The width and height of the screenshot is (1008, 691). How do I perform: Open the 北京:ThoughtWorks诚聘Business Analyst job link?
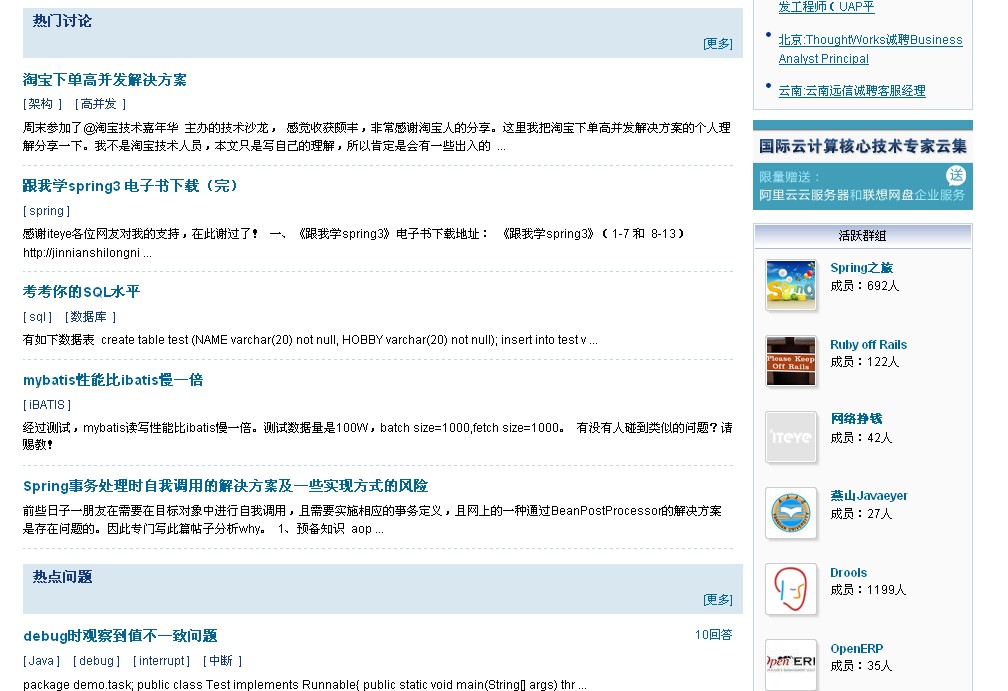point(870,49)
